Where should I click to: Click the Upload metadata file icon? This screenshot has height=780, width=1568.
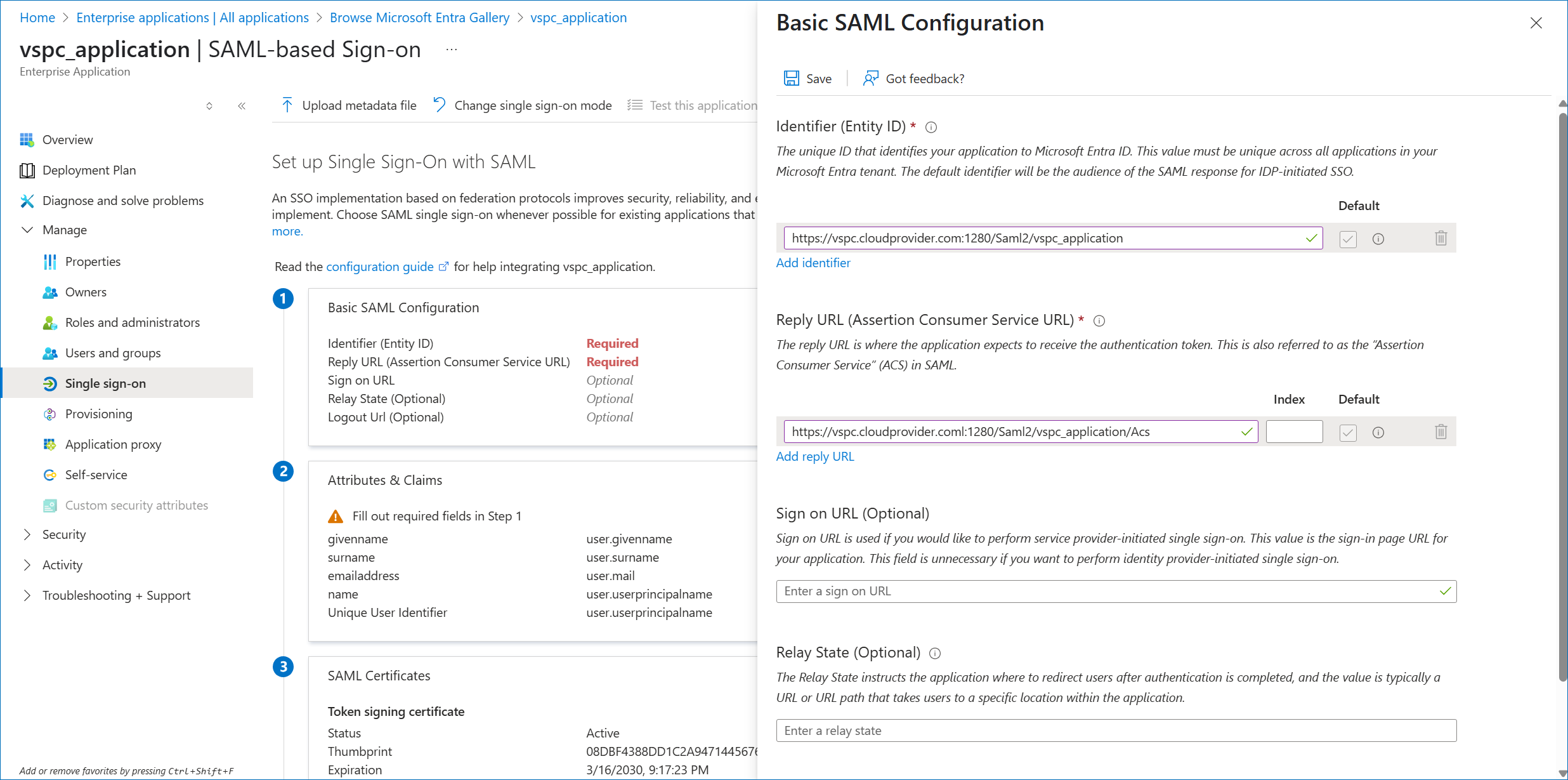coord(287,105)
